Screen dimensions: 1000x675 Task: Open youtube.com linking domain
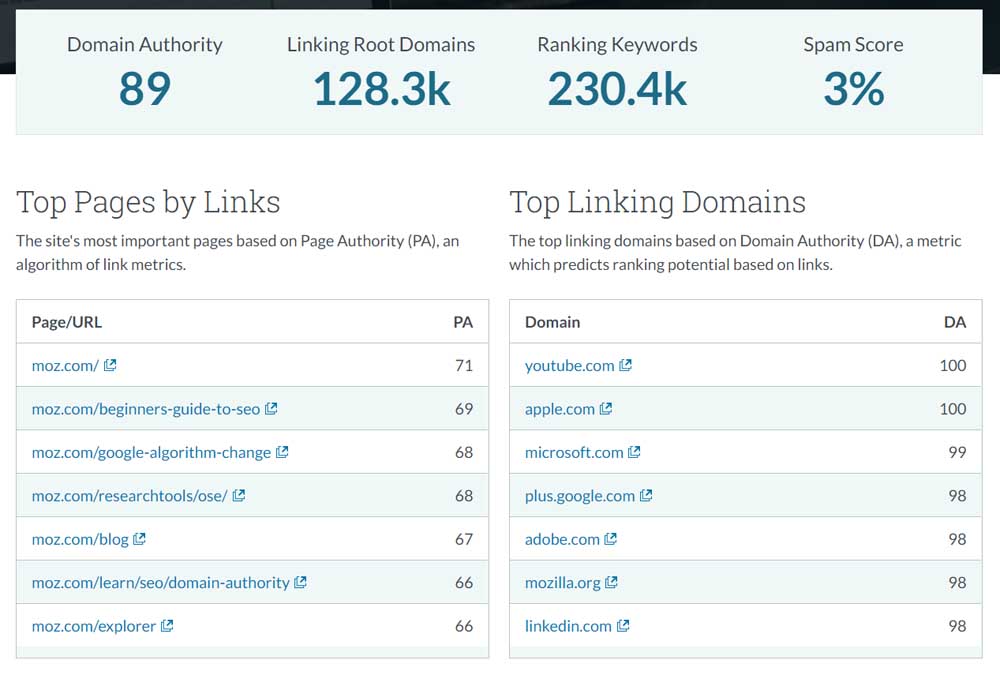[570, 366]
